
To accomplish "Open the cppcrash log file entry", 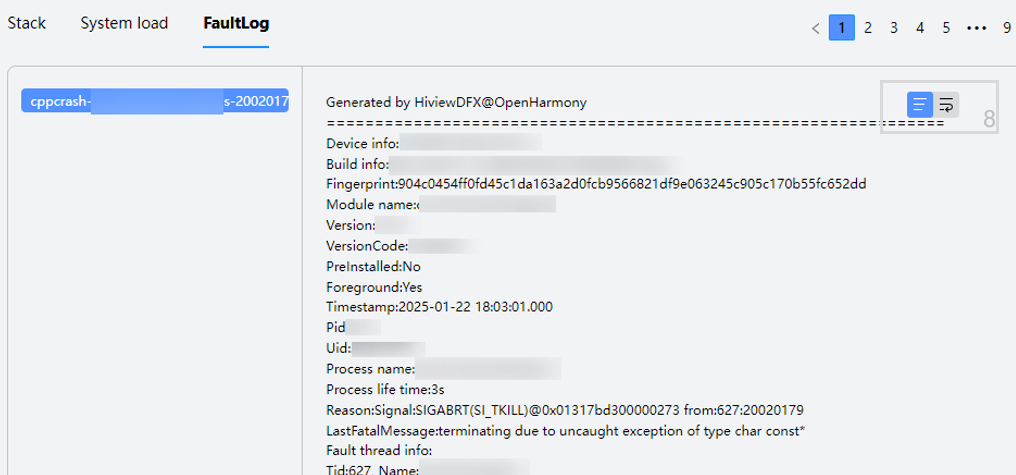I will [155, 102].
